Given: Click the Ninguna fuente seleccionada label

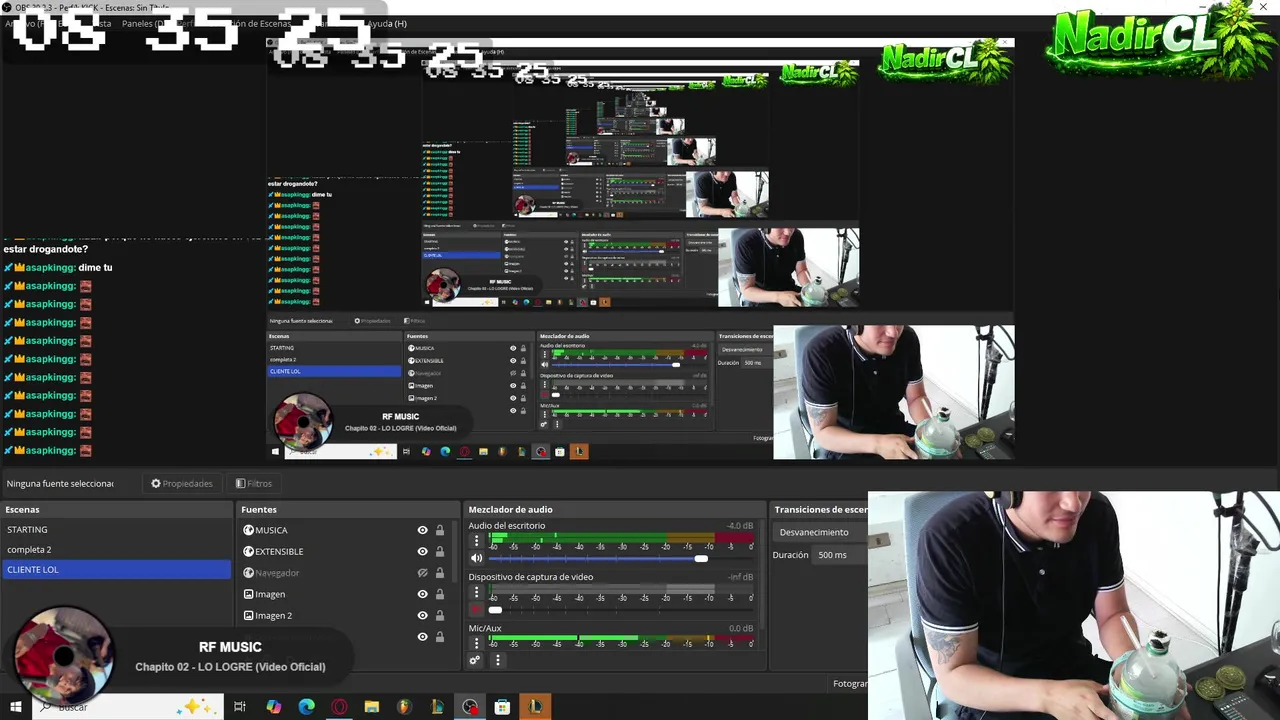Looking at the screenshot, I should point(60,483).
